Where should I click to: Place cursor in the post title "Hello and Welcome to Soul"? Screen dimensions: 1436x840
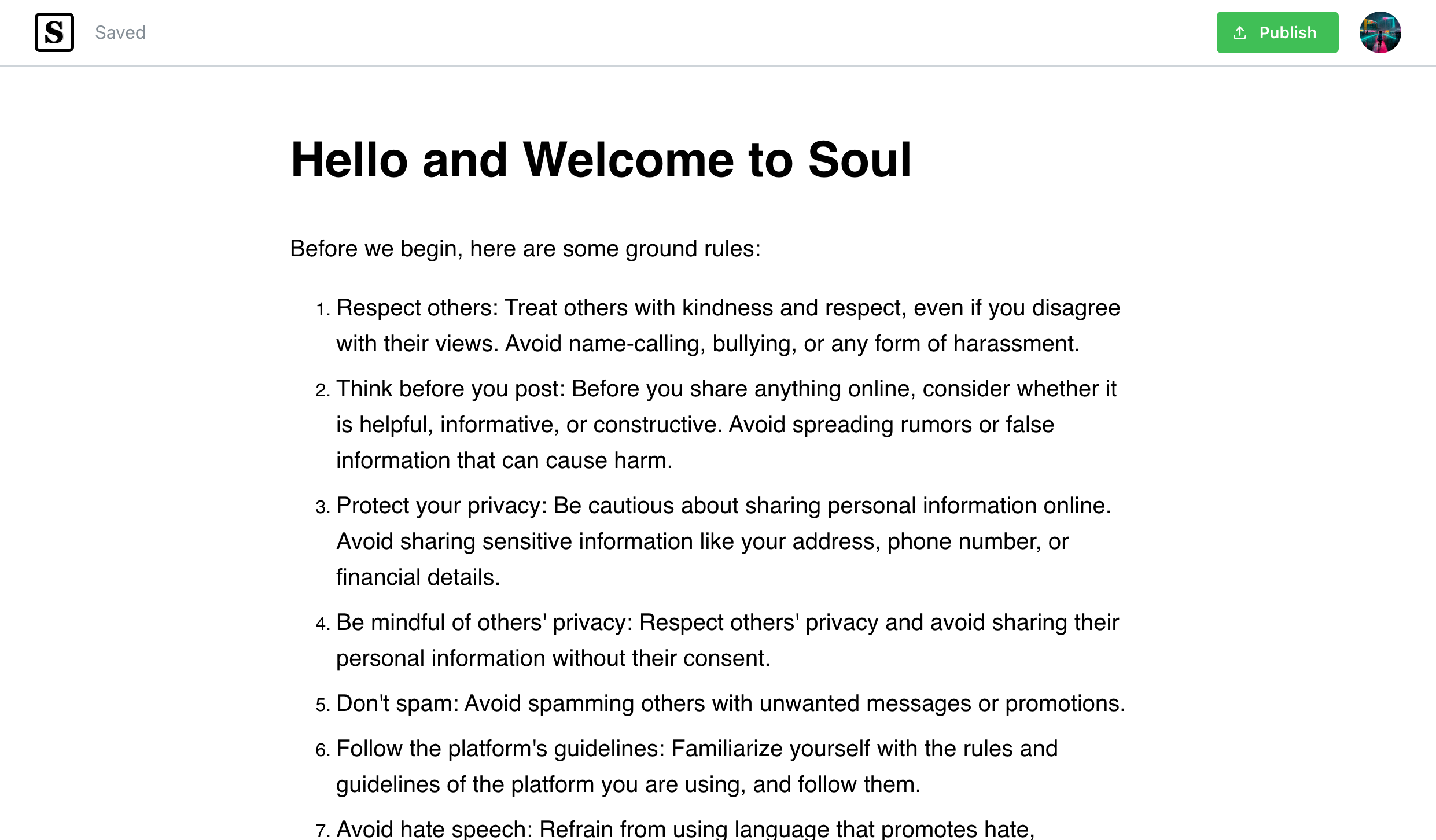[x=602, y=160]
